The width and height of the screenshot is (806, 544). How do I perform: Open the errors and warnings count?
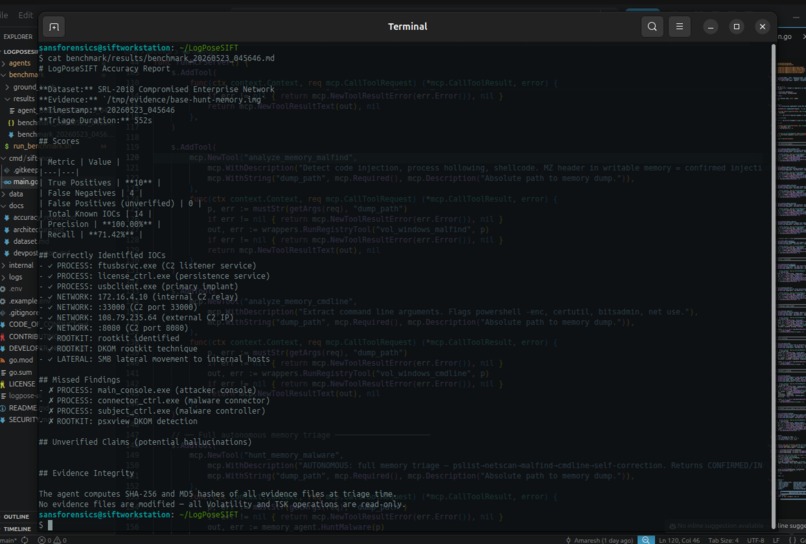[x=52, y=540]
